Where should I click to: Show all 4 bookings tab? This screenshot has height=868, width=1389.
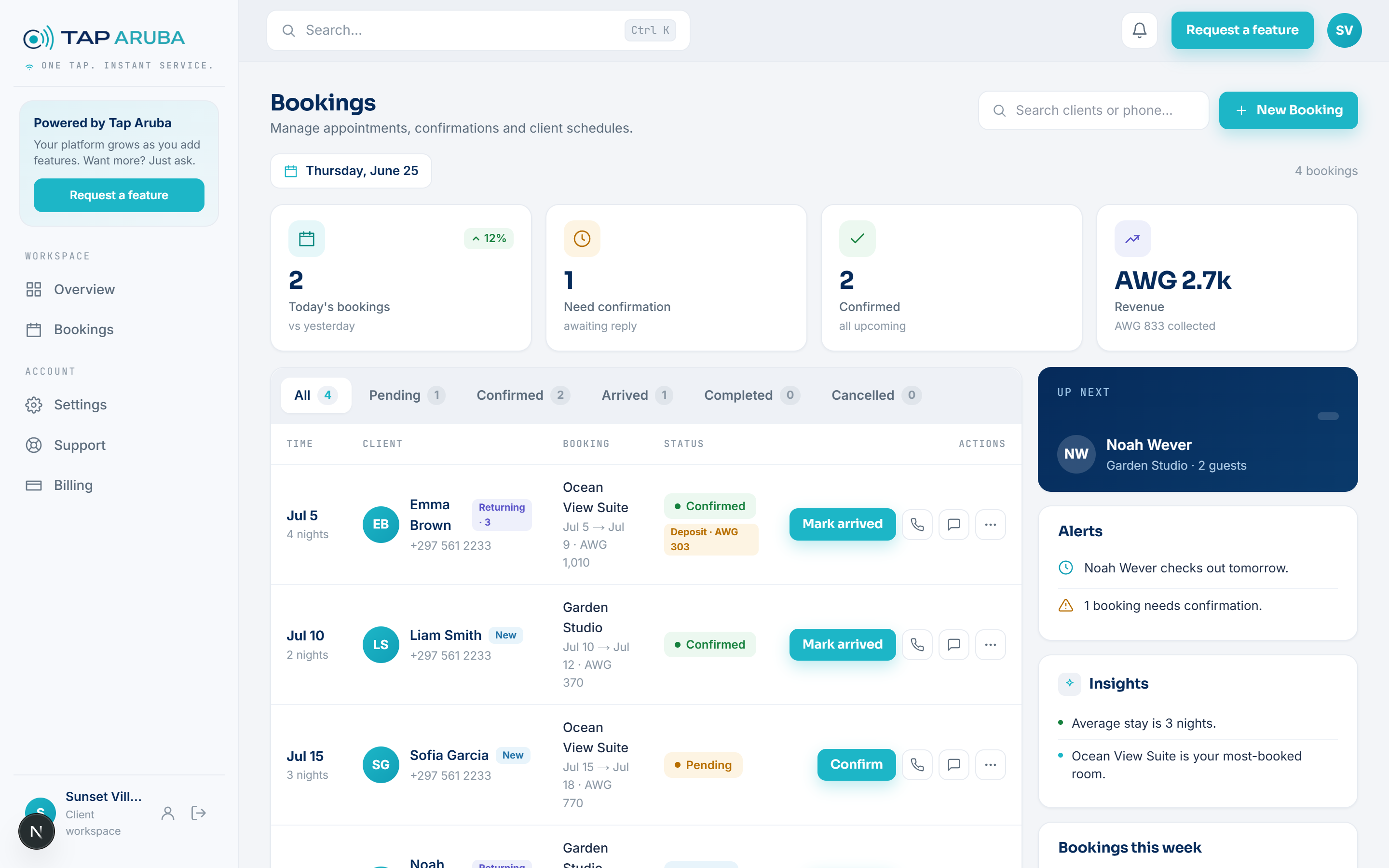click(316, 395)
